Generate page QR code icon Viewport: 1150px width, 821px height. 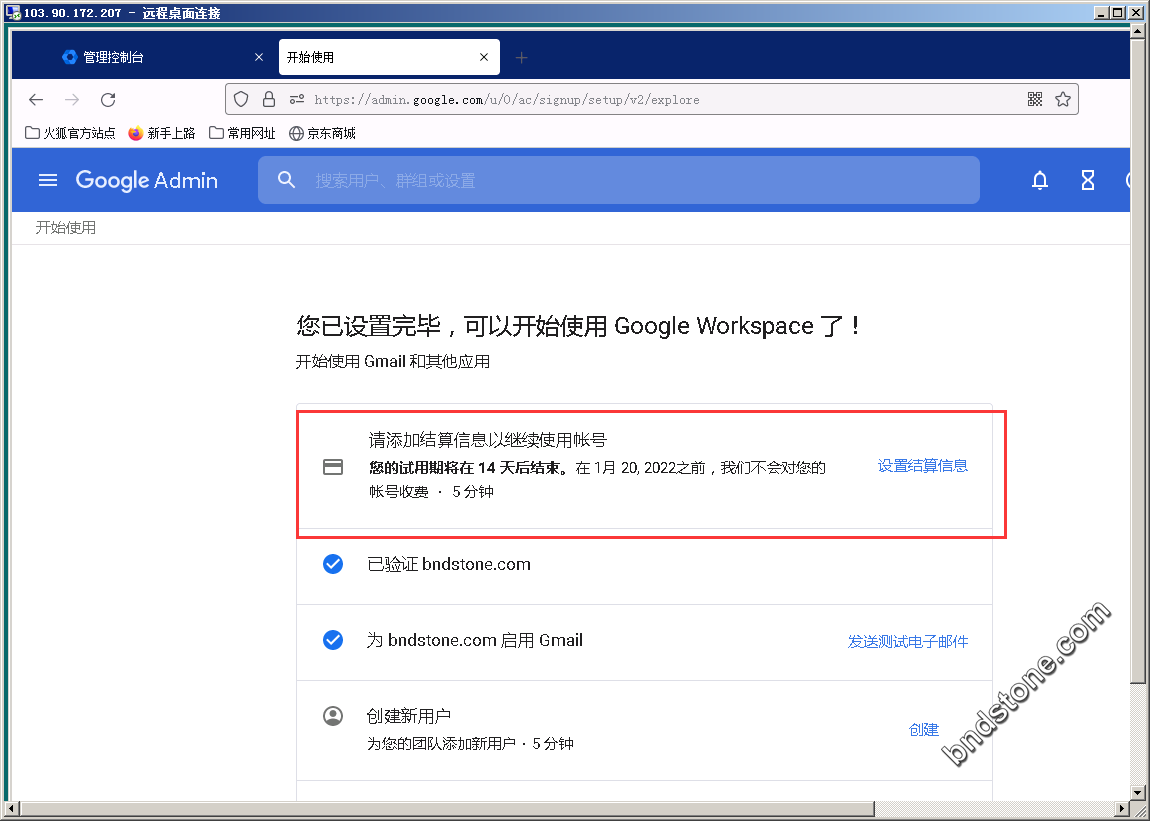point(1035,99)
